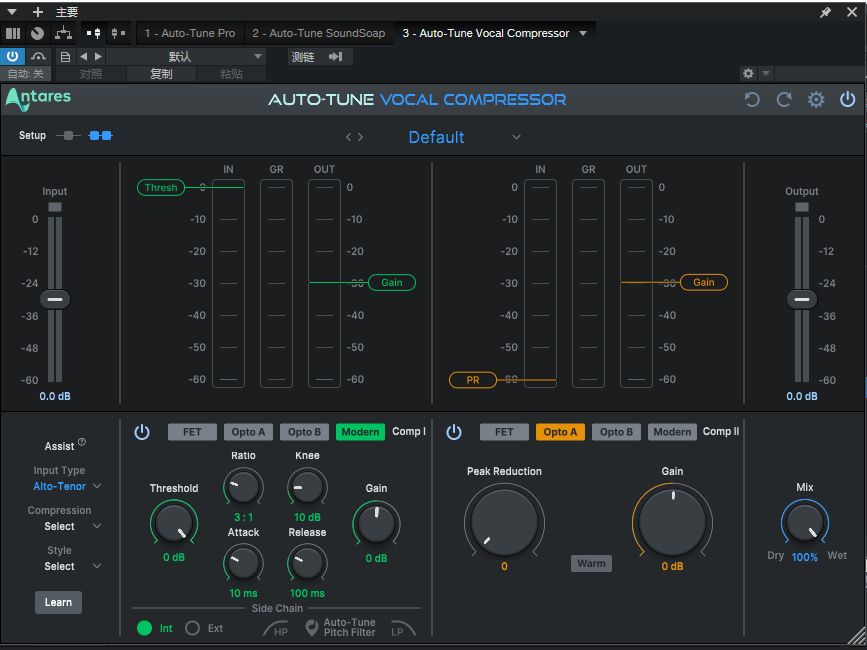Click the 对照 compare button
Viewport: 867px width, 650px height.
(x=91, y=74)
